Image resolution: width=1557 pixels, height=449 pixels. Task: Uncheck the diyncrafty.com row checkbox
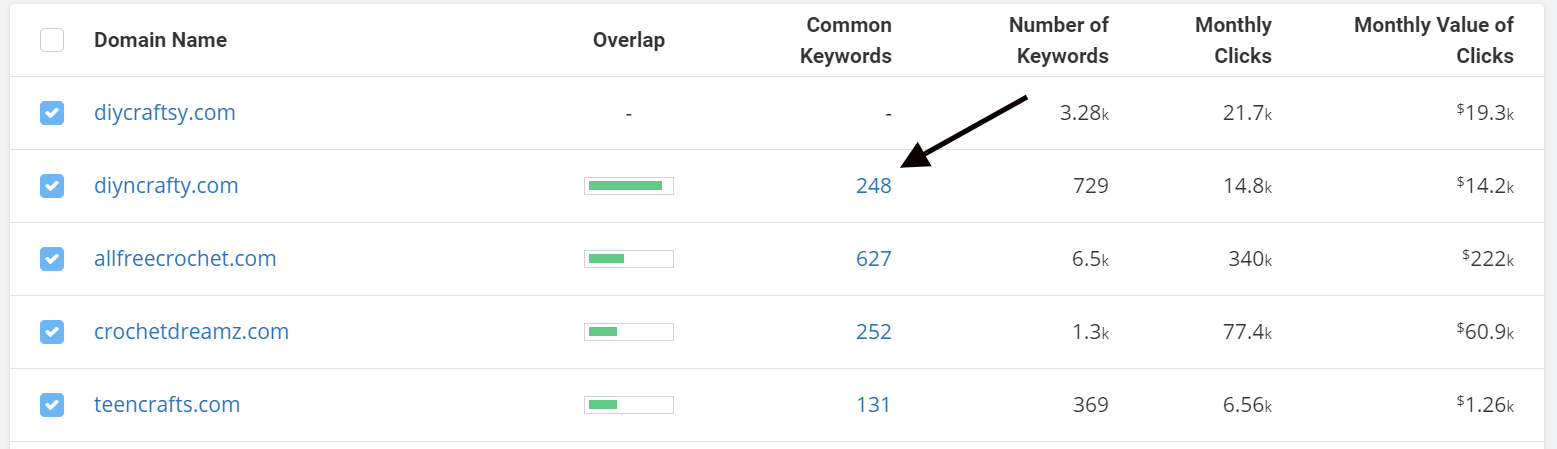tap(52, 186)
